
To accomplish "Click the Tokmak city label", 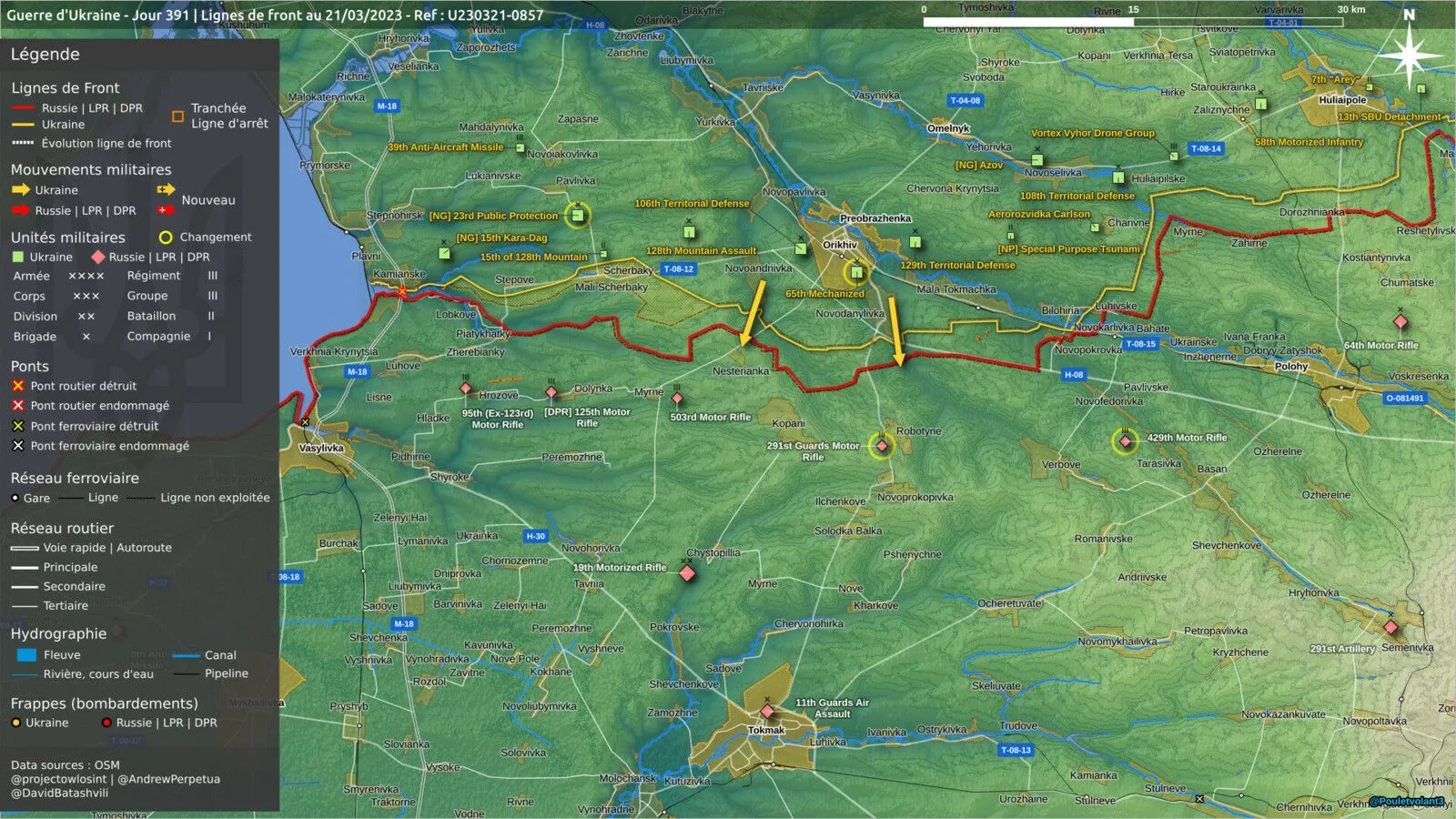I will [x=766, y=731].
